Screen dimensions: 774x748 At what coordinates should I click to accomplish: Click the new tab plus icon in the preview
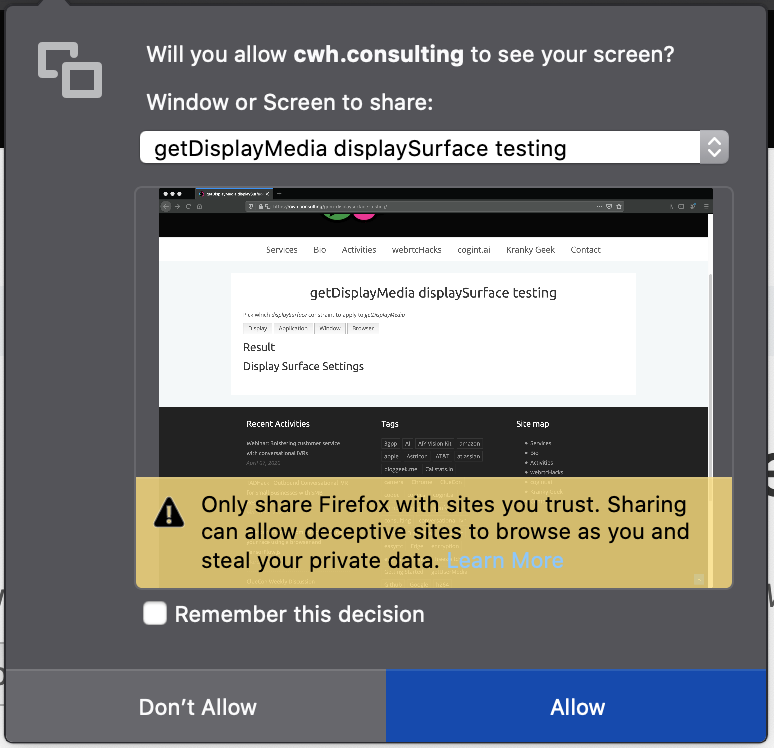click(279, 194)
